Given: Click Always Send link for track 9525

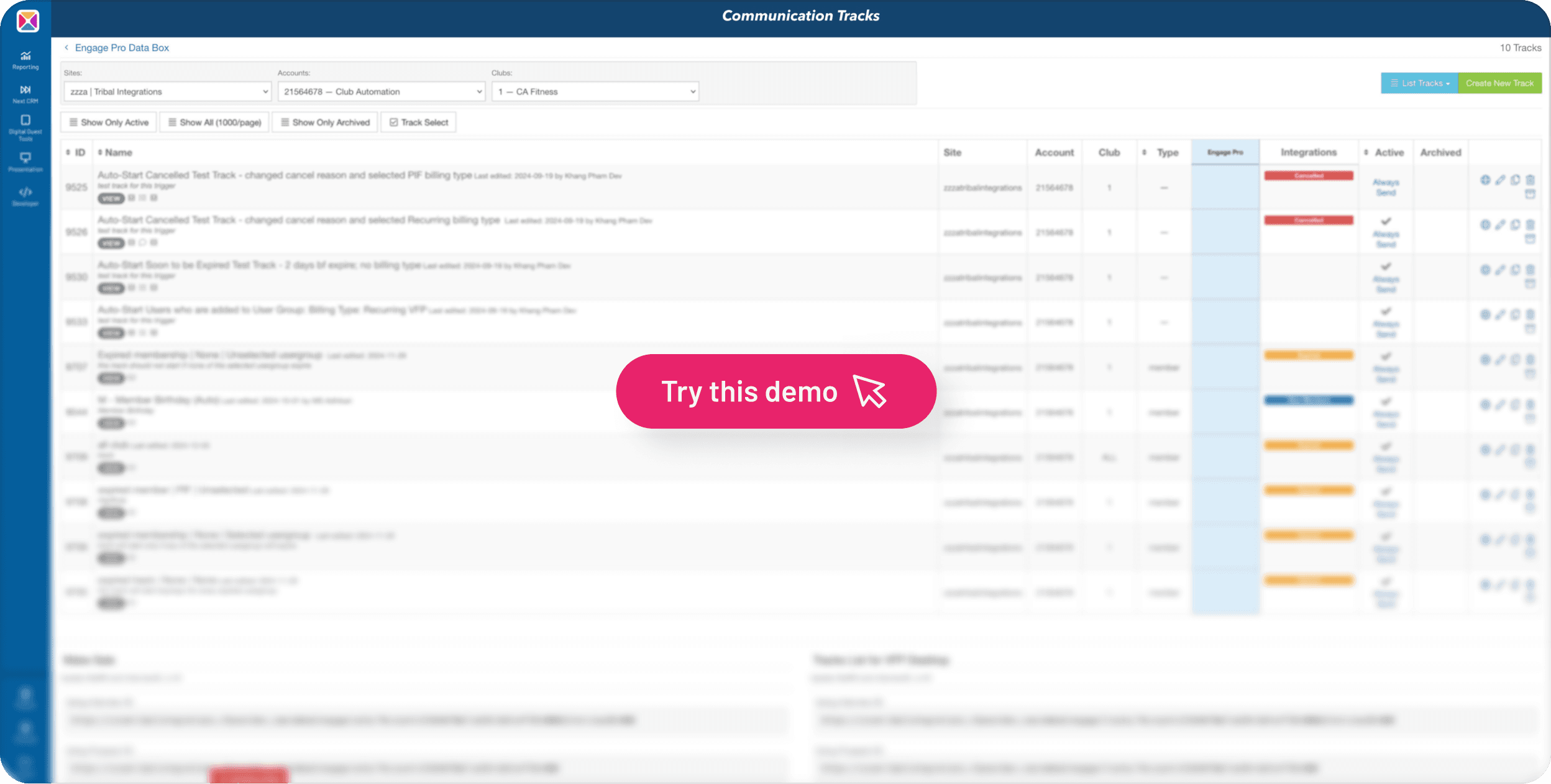Looking at the screenshot, I should 1386,188.
